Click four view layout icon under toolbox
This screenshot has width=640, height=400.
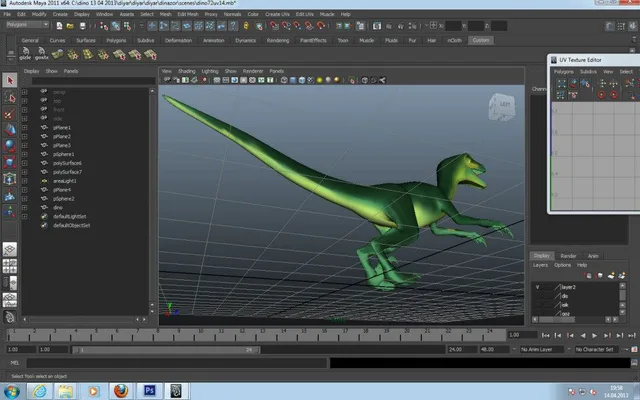pos(10,266)
